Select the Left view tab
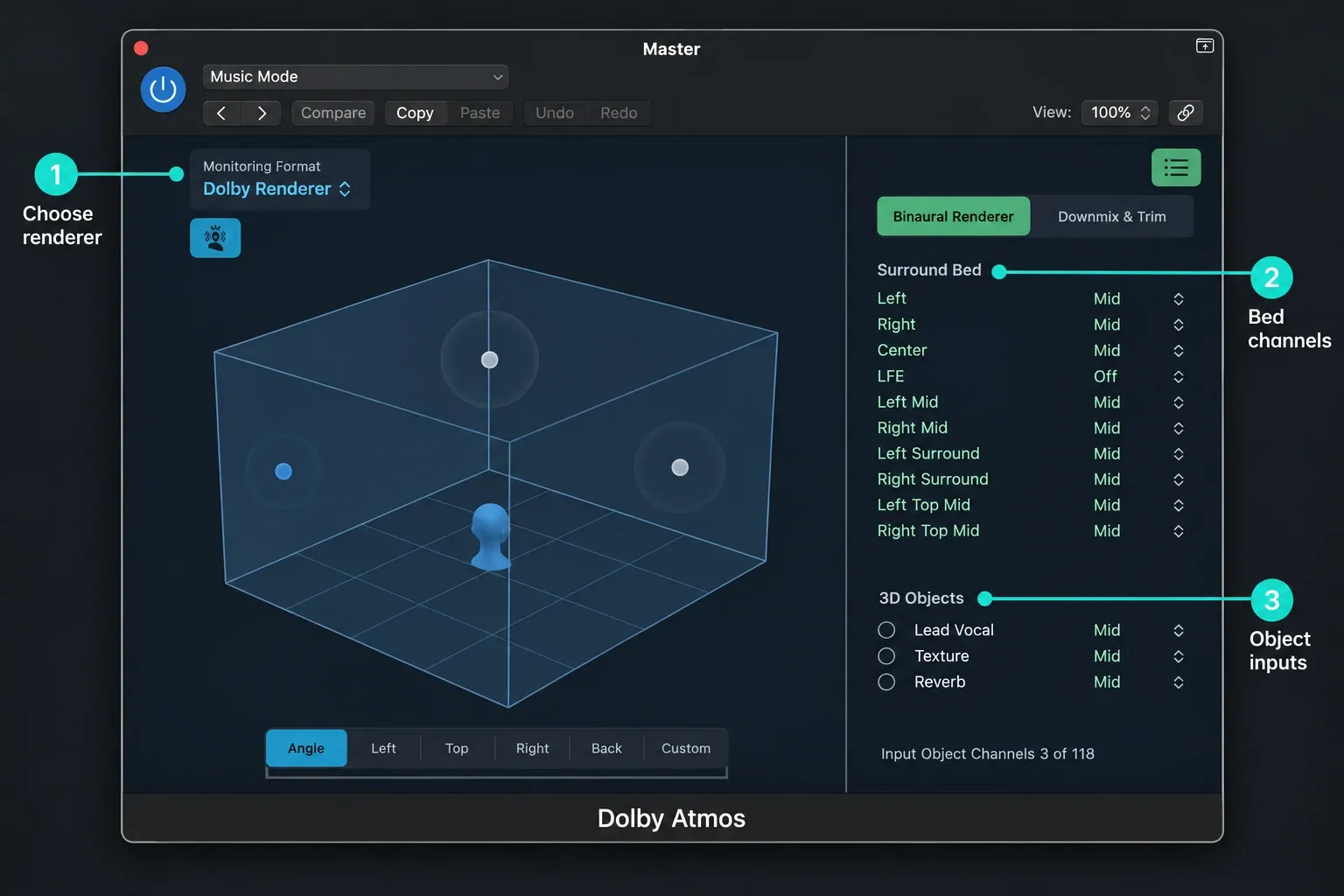 point(383,748)
